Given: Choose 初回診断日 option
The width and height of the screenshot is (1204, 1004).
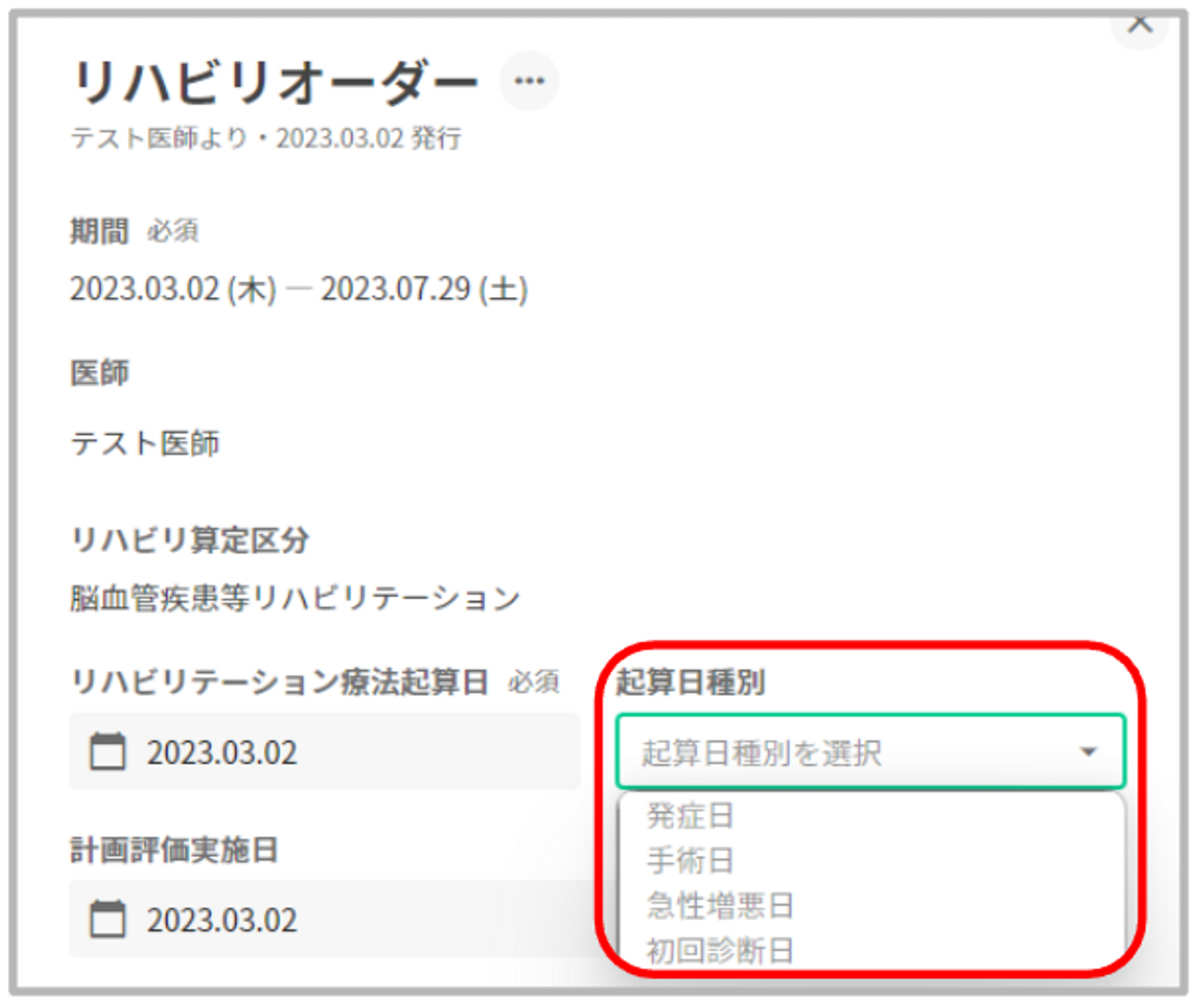Looking at the screenshot, I should tap(720, 950).
